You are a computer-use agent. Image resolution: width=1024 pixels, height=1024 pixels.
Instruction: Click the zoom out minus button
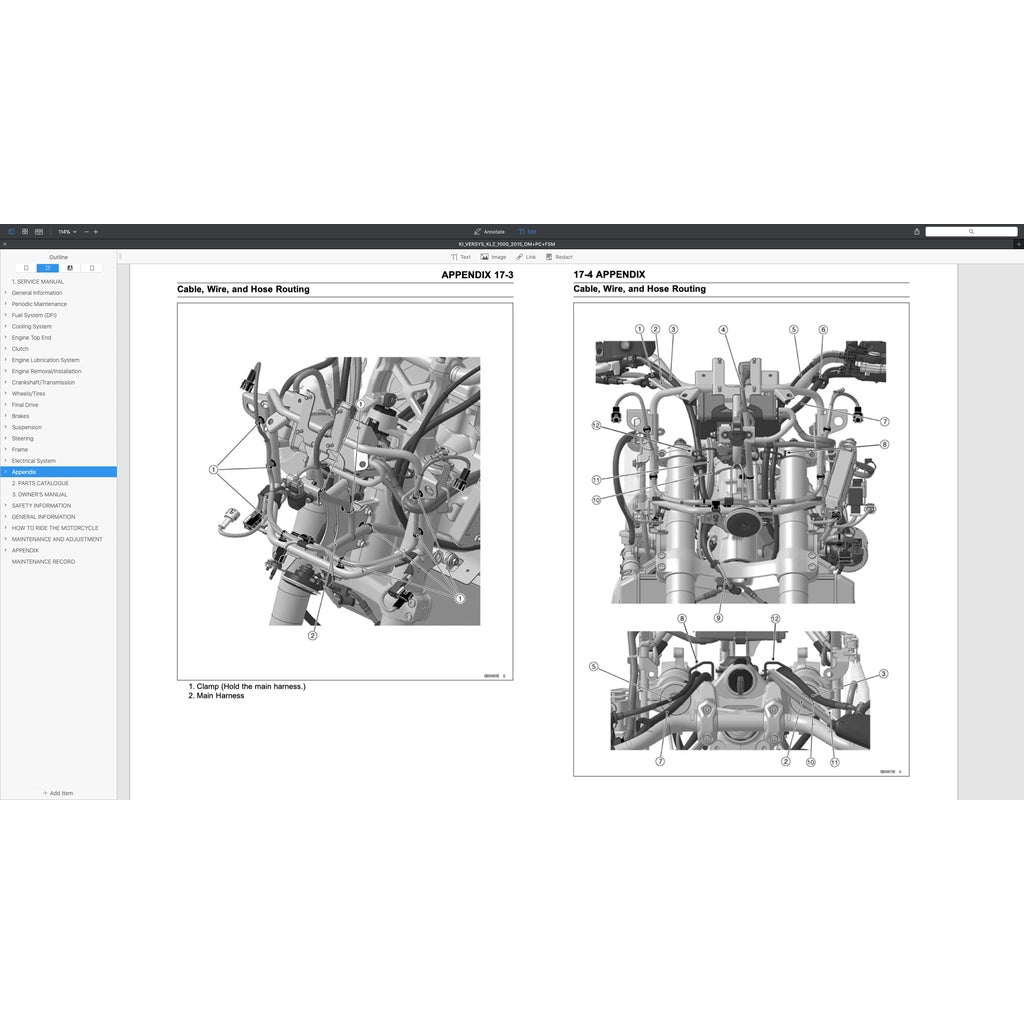click(85, 231)
